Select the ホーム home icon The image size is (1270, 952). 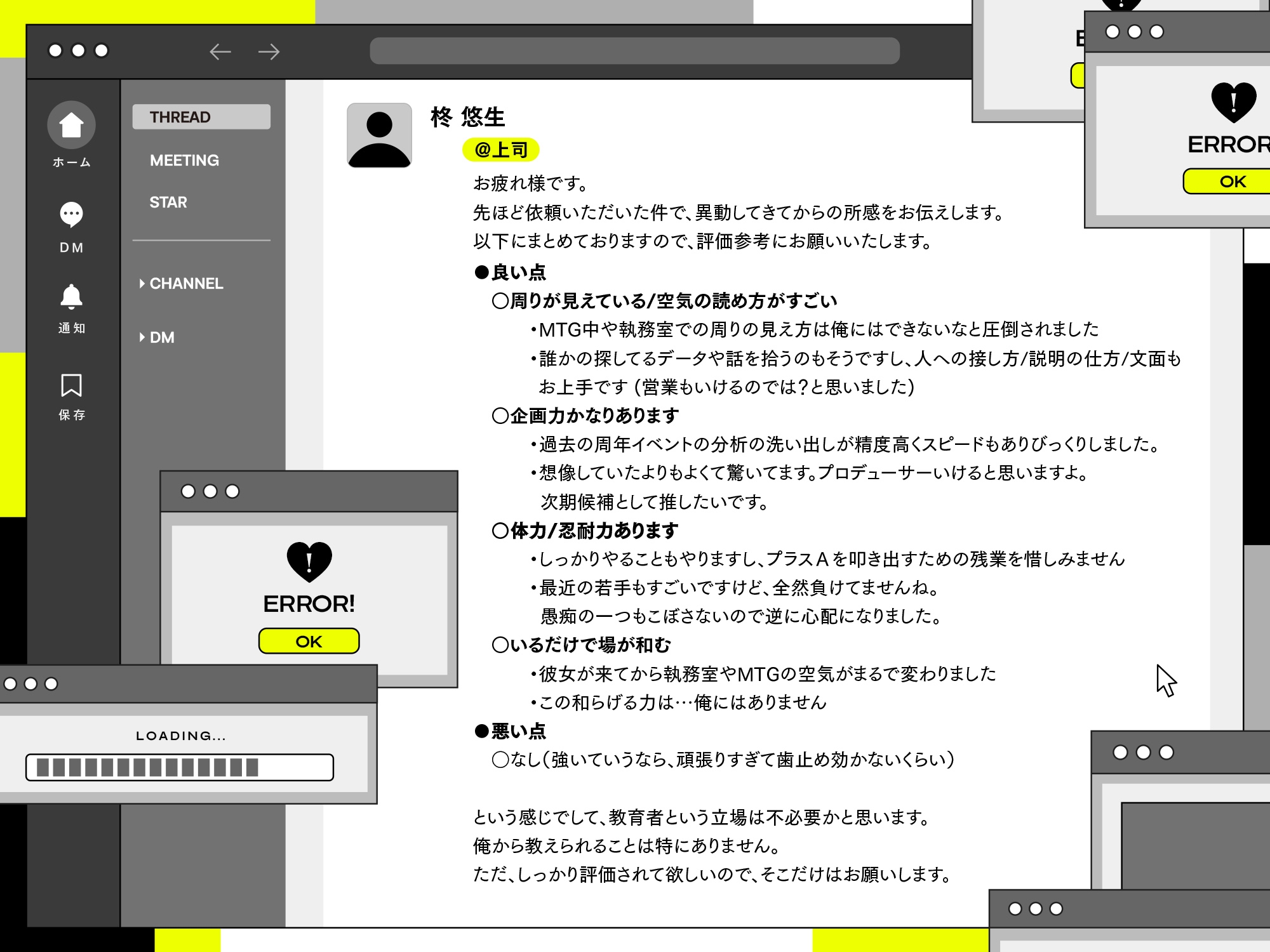coord(72,125)
